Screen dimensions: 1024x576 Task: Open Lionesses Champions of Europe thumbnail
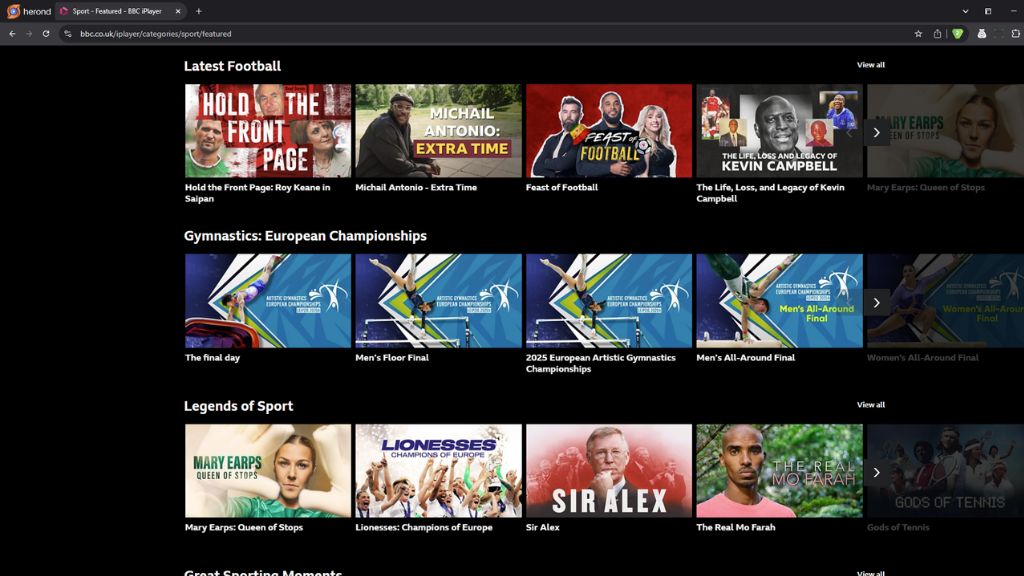(438, 471)
